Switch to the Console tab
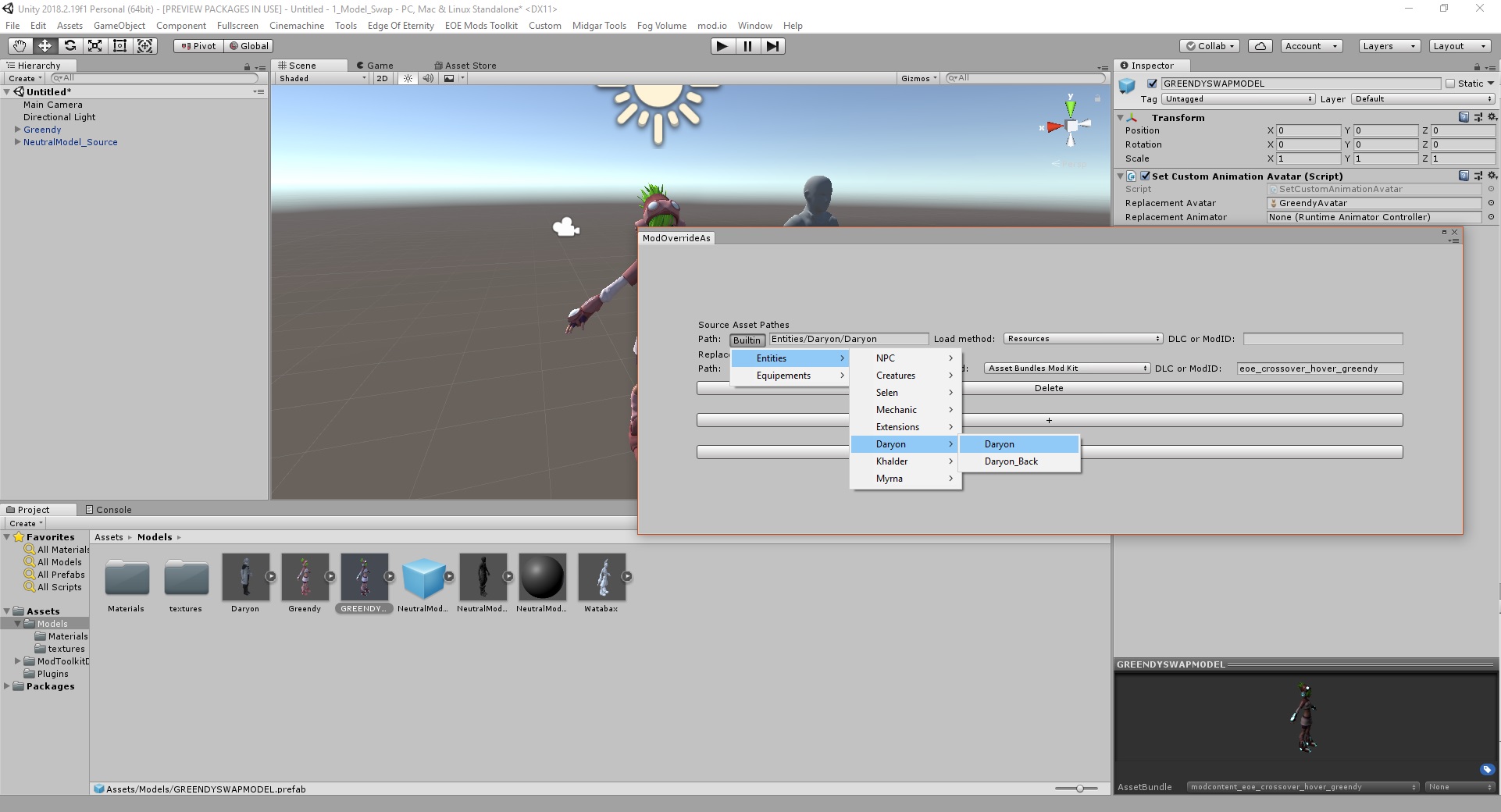 pos(108,510)
